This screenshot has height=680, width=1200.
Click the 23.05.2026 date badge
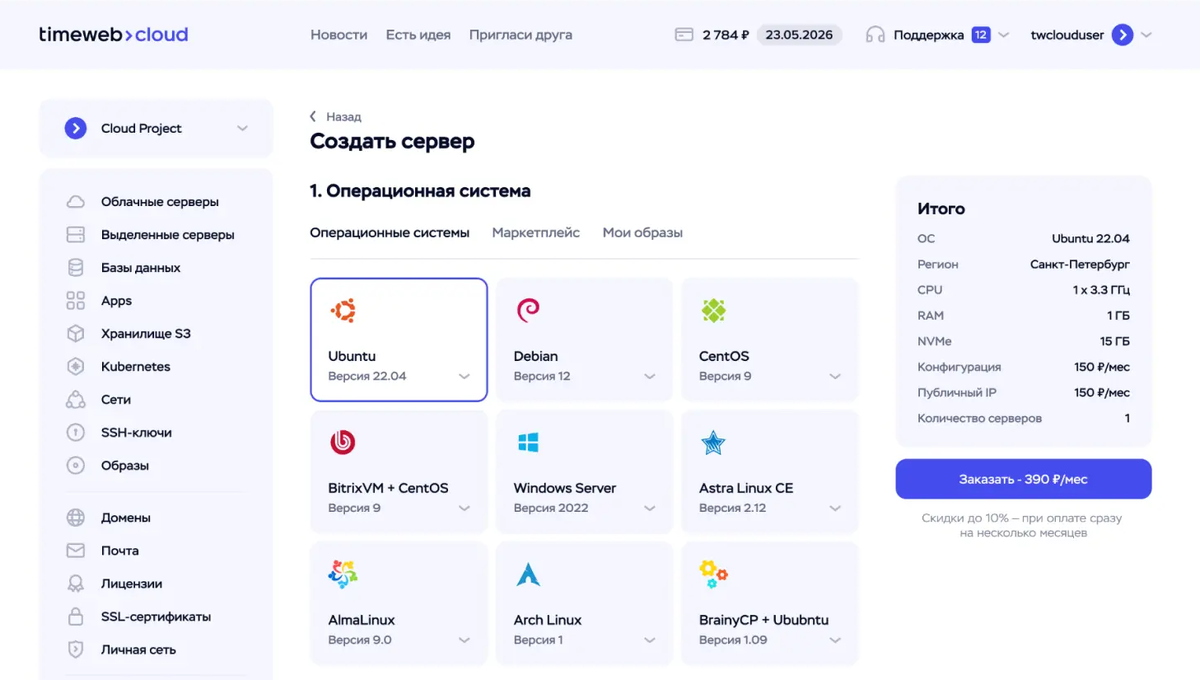[x=799, y=35]
